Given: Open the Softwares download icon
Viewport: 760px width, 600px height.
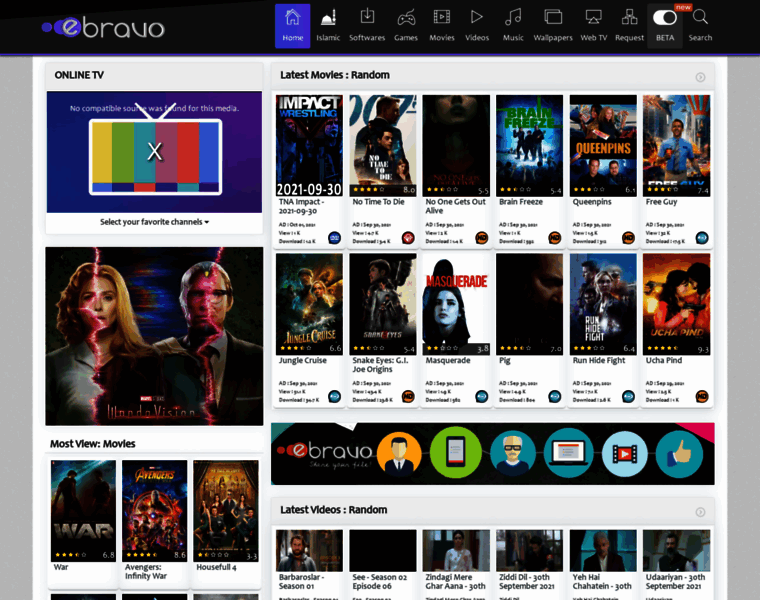Looking at the screenshot, I should (x=367, y=18).
